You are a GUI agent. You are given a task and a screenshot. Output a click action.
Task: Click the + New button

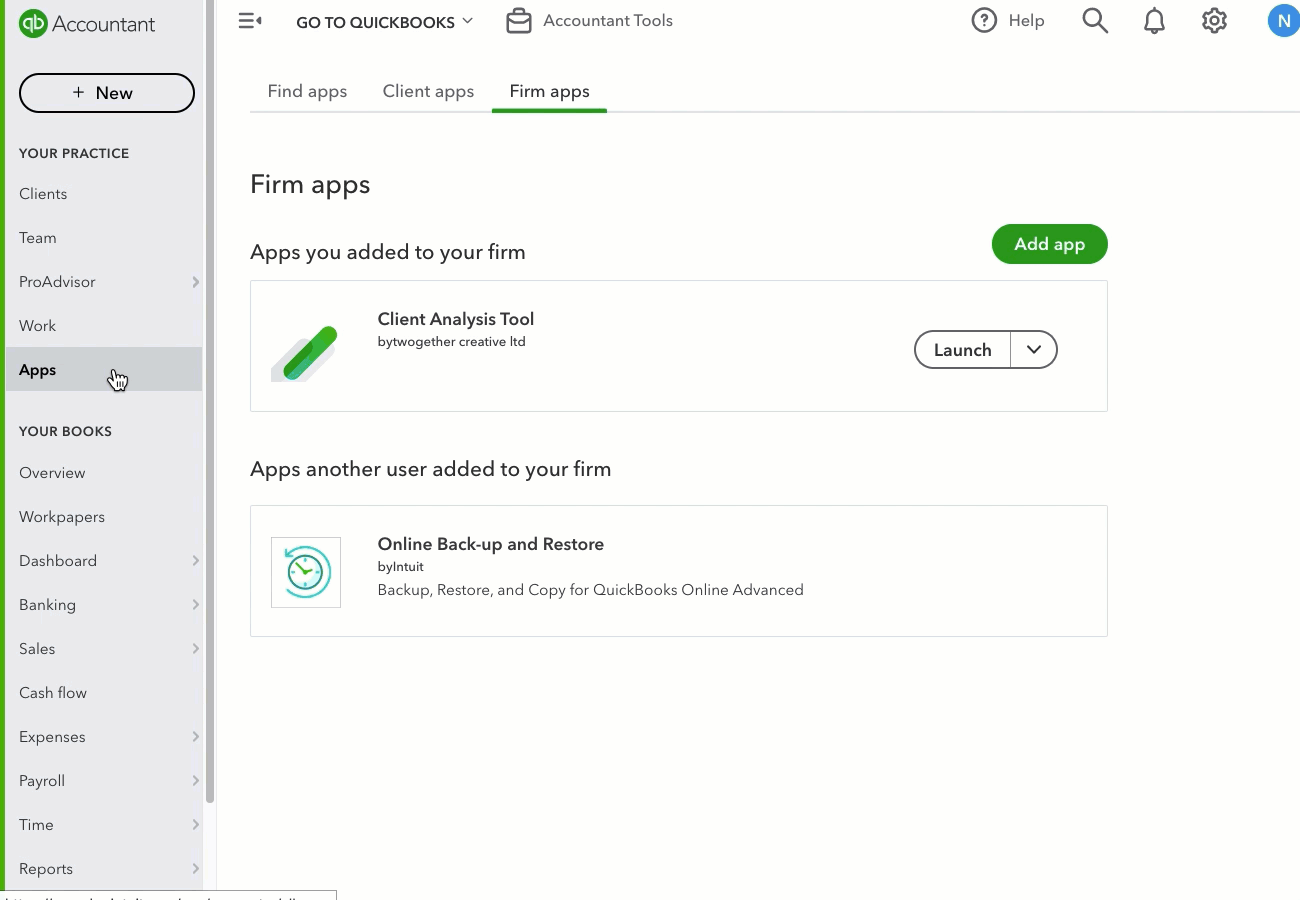pos(107,93)
